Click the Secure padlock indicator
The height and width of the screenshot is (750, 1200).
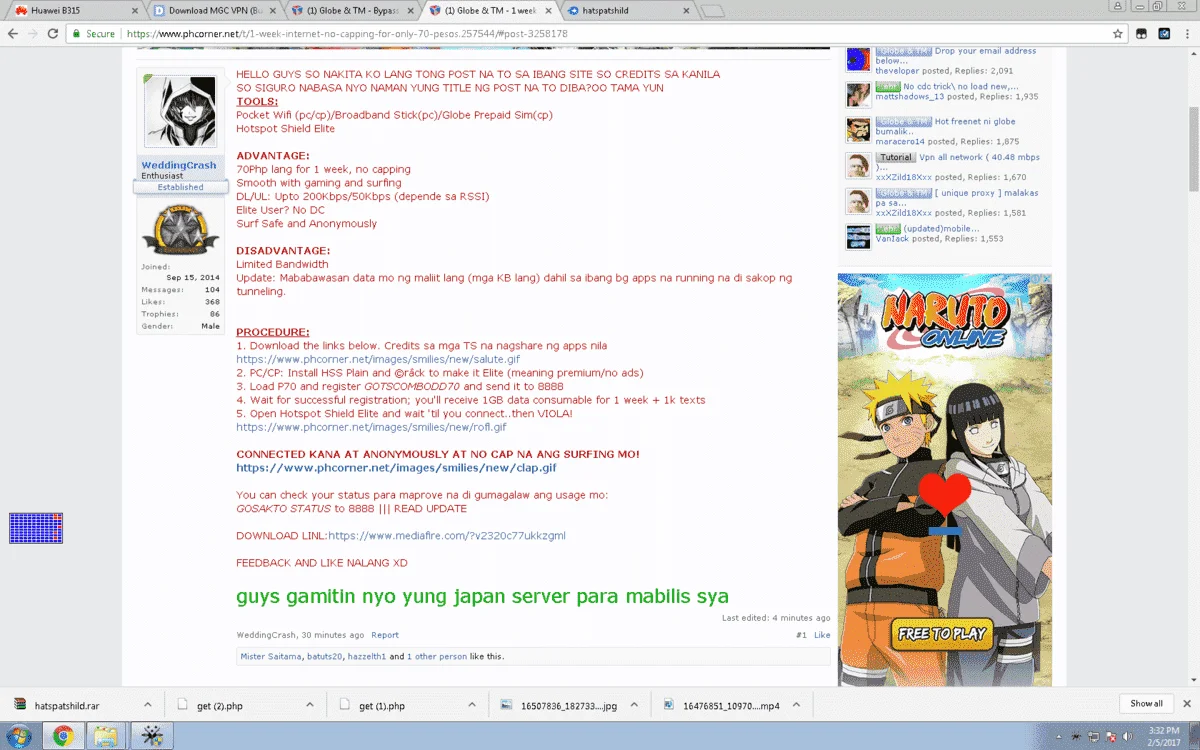point(93,33)
